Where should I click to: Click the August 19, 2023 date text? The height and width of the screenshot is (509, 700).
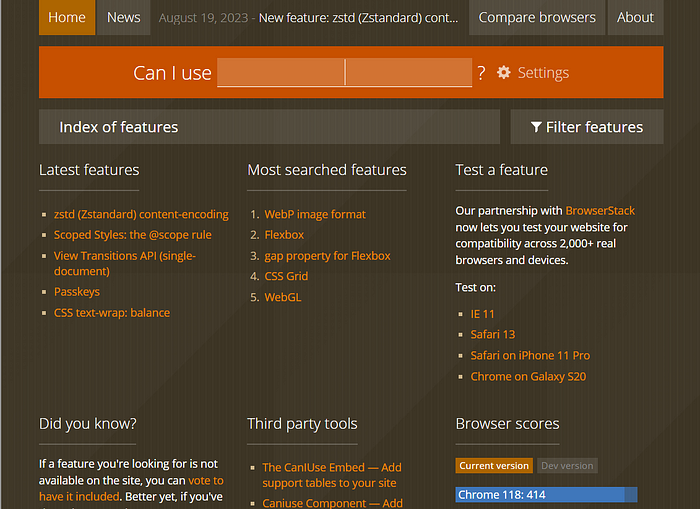point(203,18)
